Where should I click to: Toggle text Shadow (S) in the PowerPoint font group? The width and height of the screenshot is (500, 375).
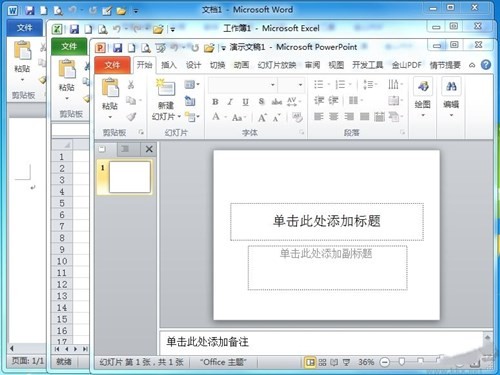tap(261, 101)
